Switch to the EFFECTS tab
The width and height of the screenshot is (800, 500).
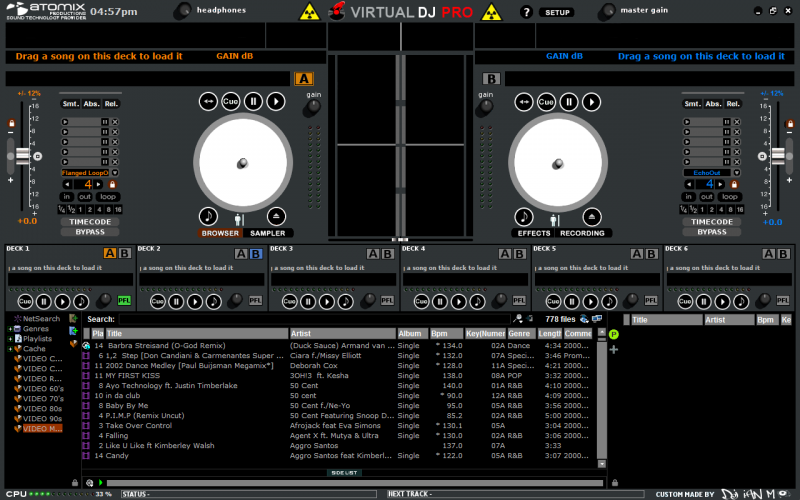point(534,233)
